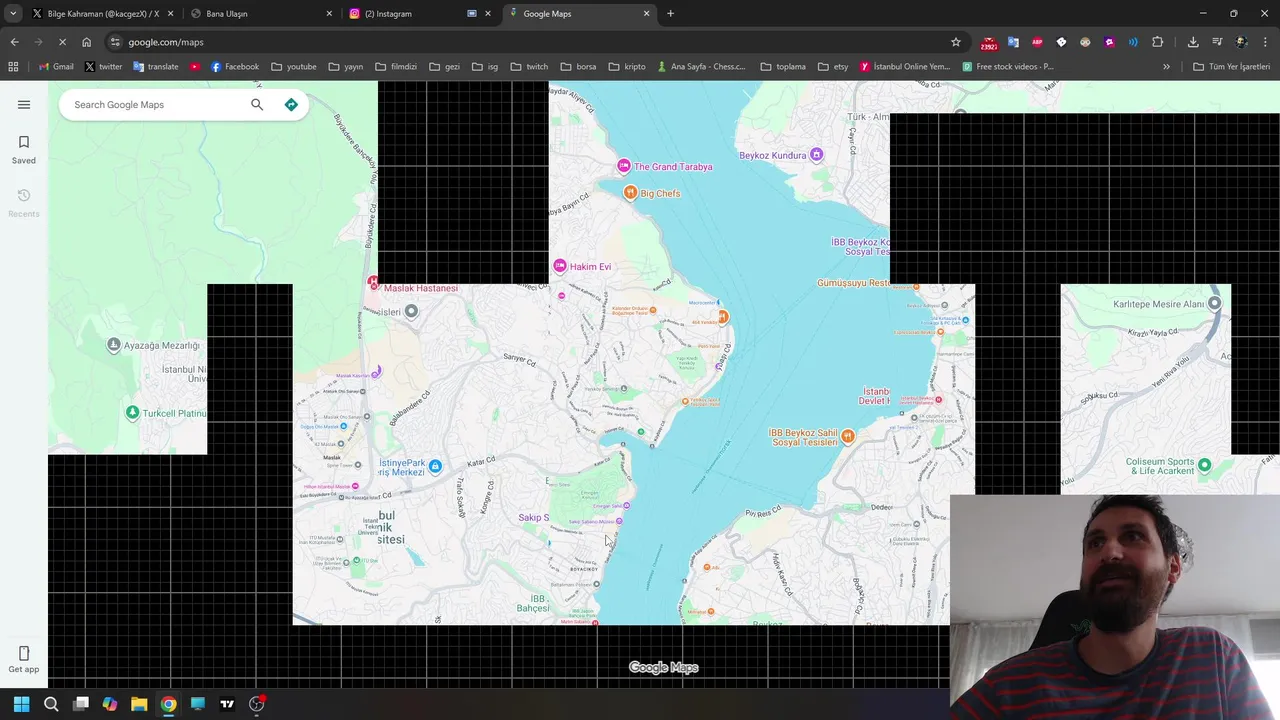Open the Ana Sayfa - Chess.com bookmark

(701, 67)
